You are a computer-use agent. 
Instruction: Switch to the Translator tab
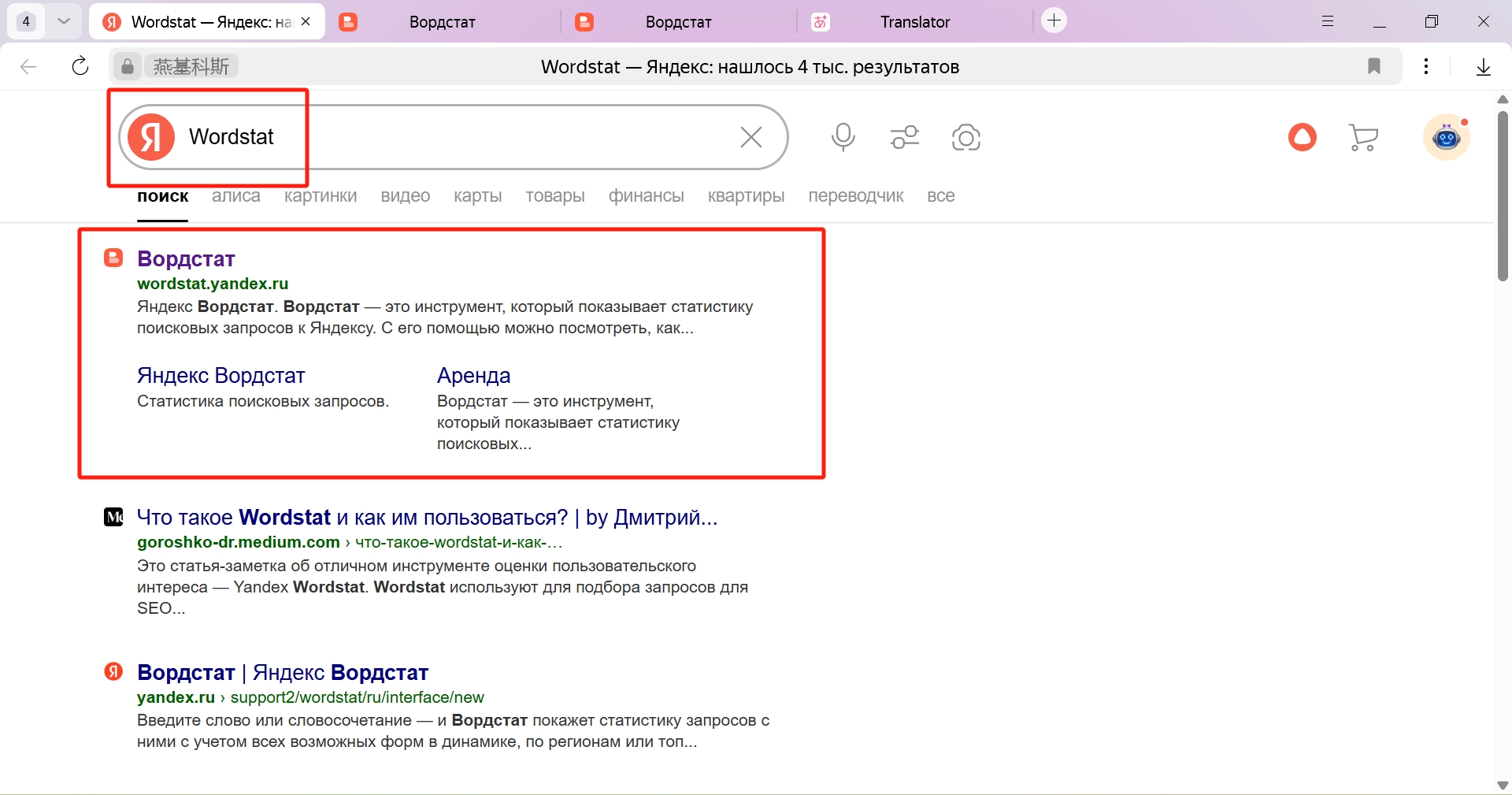pyautogui.click(x=915, y=22)
